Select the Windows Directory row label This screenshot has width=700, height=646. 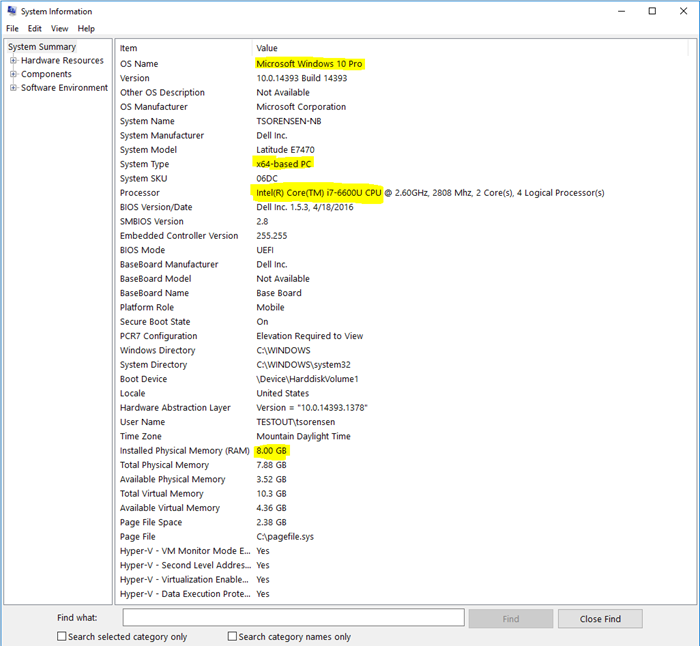point(157,350)
